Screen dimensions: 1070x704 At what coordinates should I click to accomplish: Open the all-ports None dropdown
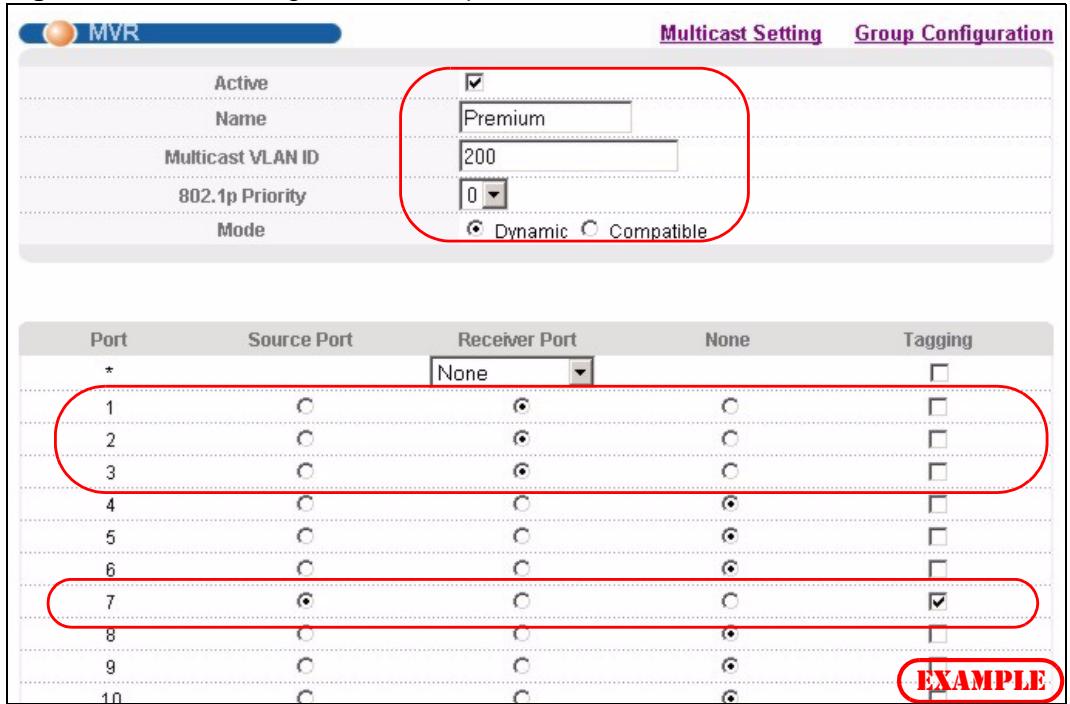[x=512, y=372]
